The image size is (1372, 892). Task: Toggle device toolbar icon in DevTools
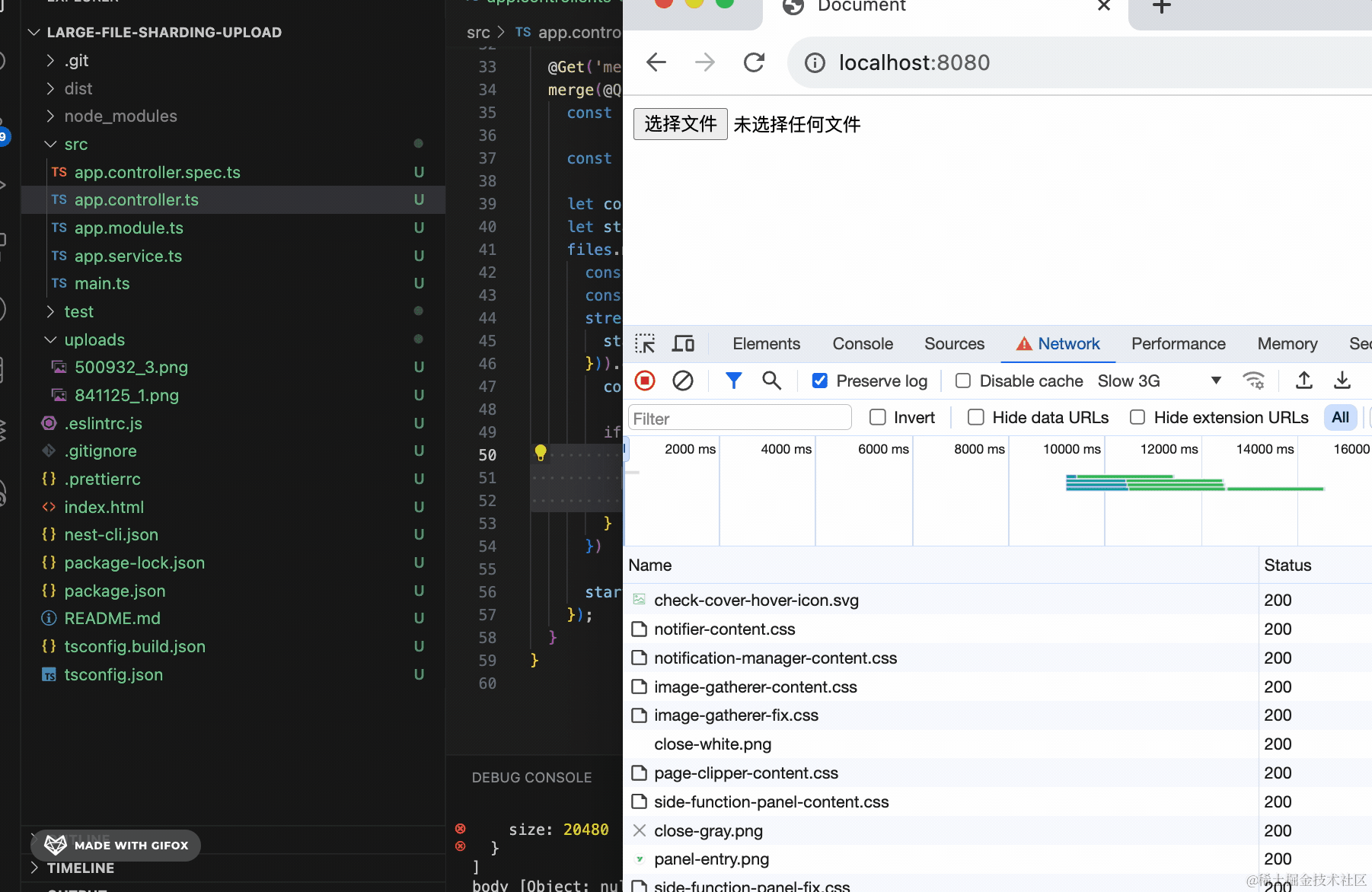coord(683,344)
